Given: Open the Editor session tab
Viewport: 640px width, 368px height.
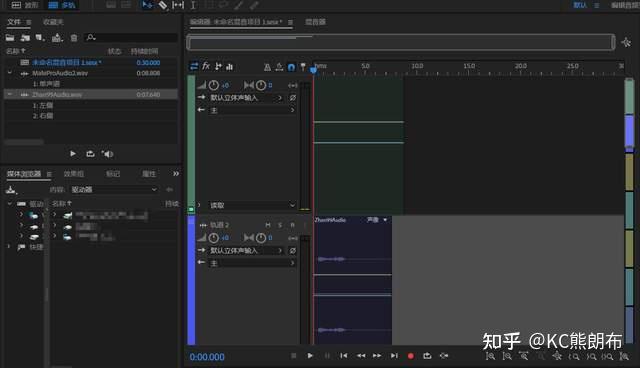Looking at the screenshot, I should 236,22.
